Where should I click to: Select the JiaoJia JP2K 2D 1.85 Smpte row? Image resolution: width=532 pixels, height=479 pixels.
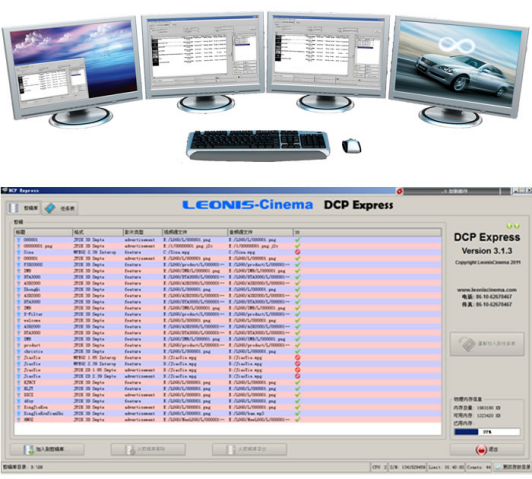coord(228,370)
